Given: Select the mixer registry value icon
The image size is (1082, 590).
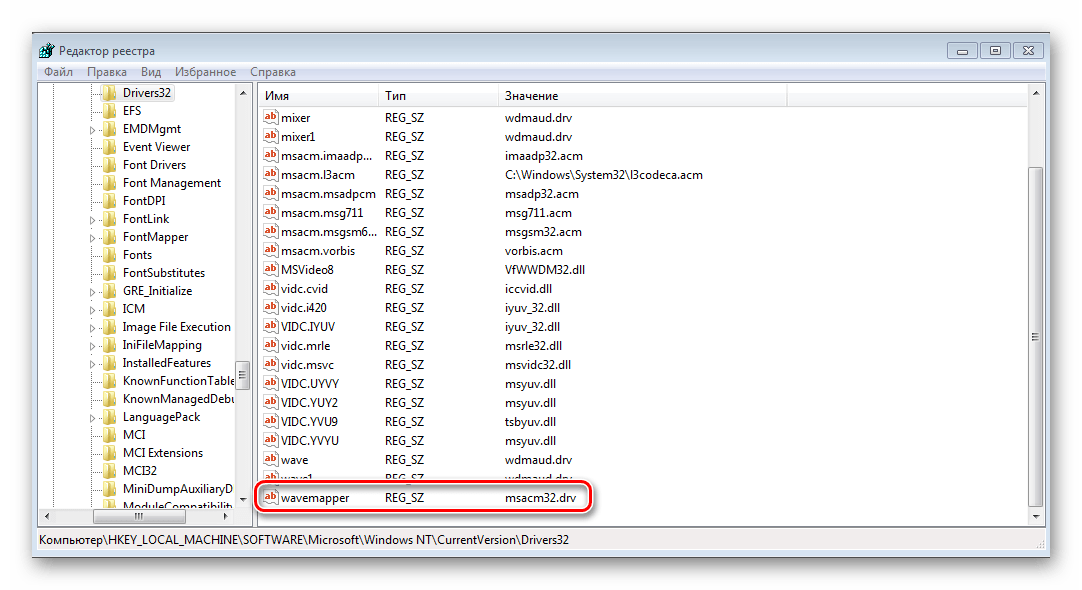Looking at the screenshot, I should (270, 118).
